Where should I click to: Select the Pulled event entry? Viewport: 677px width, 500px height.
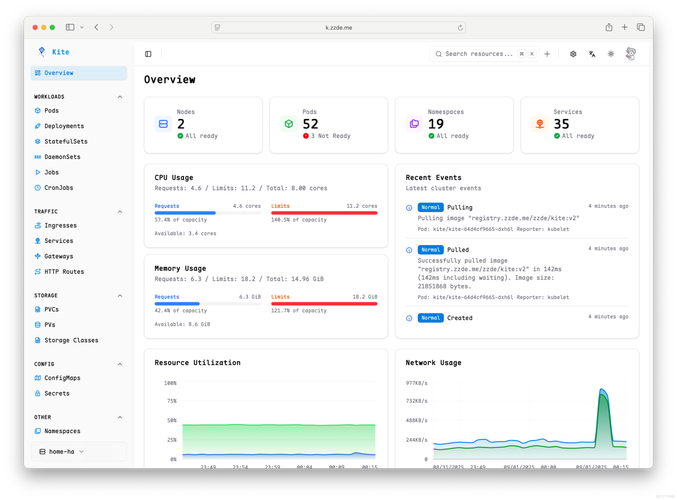pyautogui.click(x=517, y=273)
